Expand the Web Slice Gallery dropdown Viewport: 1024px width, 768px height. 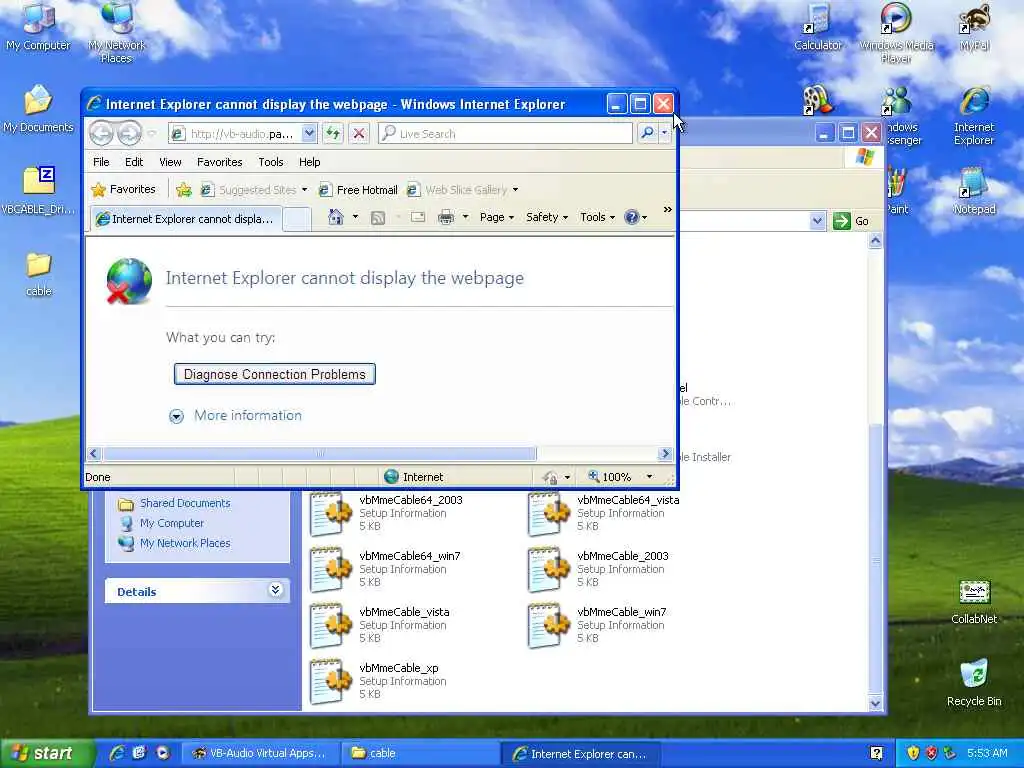pyautogui.click(x=515, y=190)
